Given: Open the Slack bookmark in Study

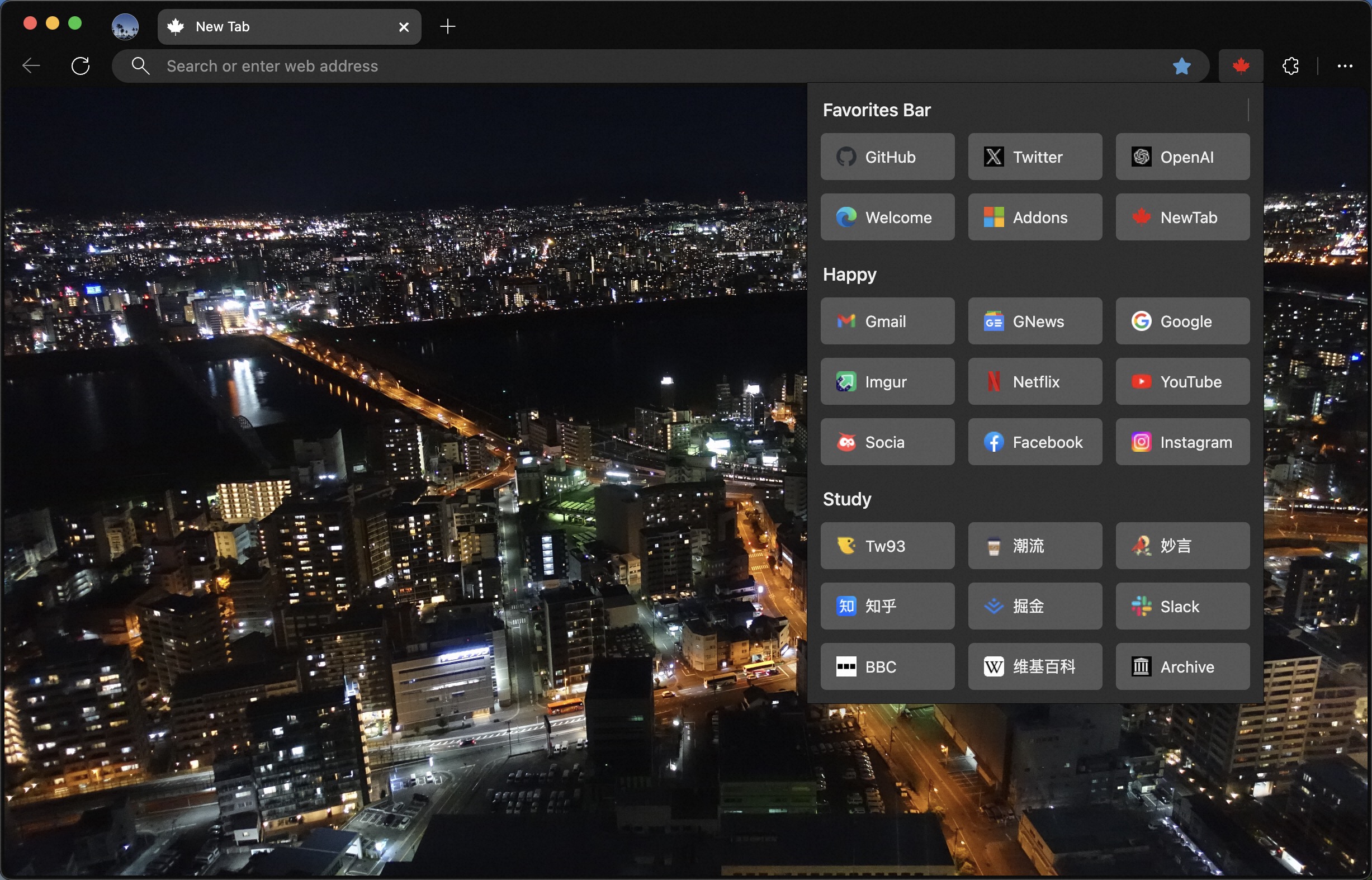Looking at the screenshot, I should click(x=1182, y=606).
